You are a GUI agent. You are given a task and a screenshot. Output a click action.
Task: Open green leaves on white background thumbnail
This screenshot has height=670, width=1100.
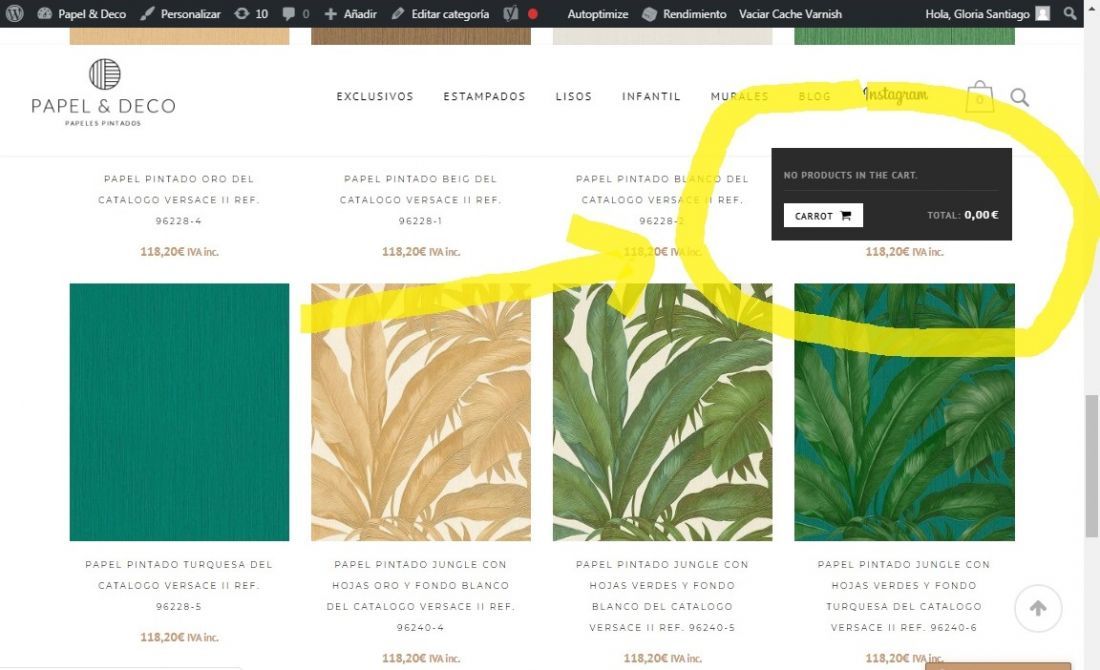[x=662, y=412]
